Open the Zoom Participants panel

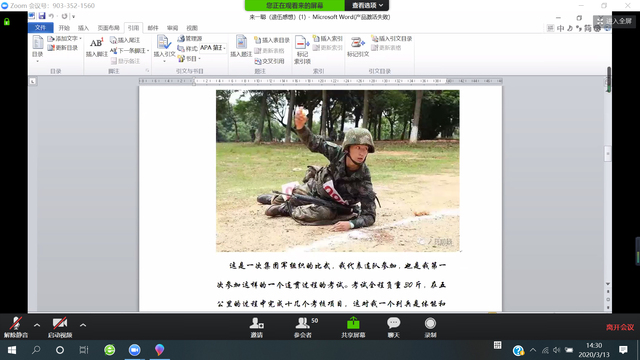pyautogui.click(x=303, y=327)
